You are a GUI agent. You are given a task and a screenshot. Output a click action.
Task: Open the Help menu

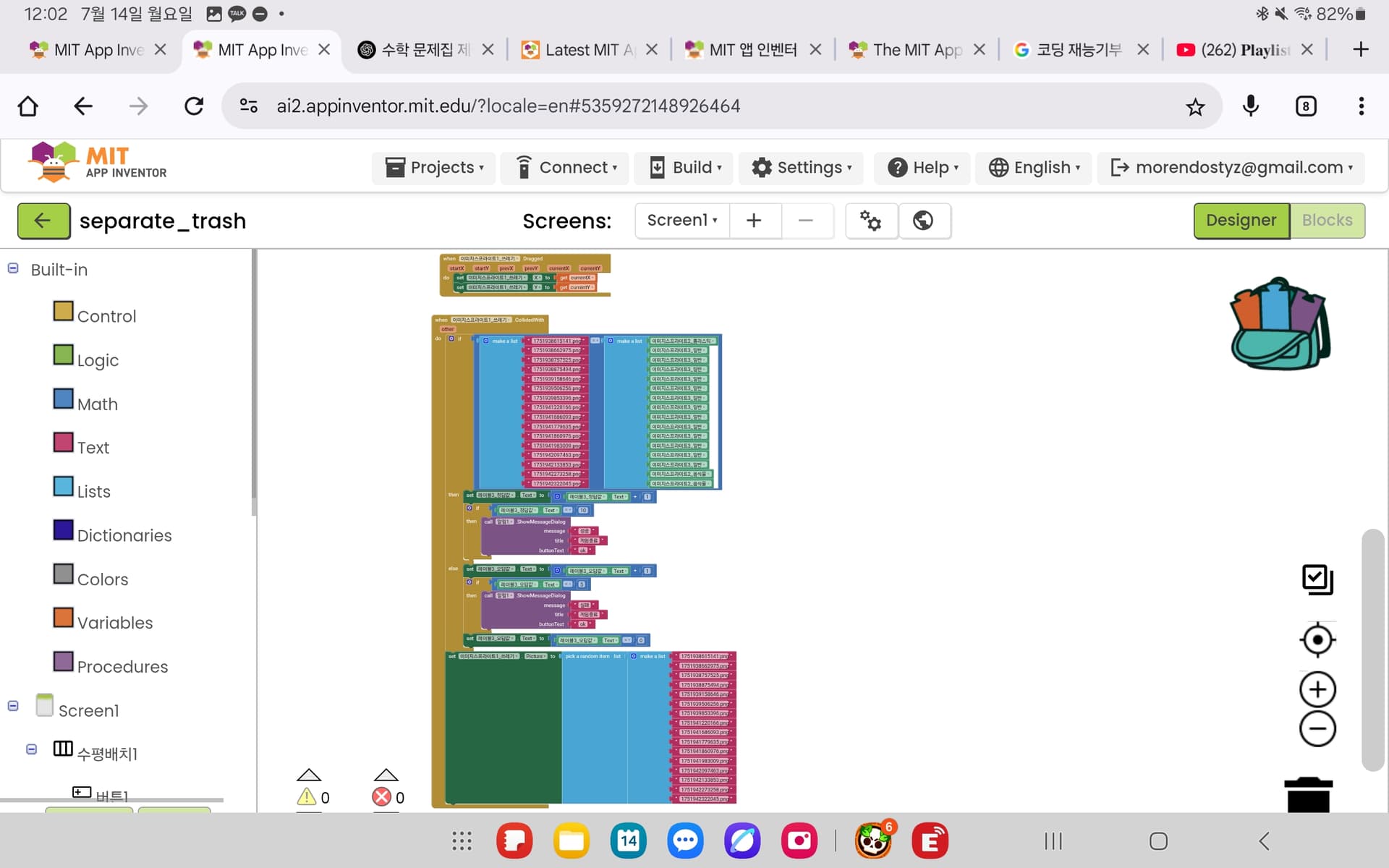922,168
